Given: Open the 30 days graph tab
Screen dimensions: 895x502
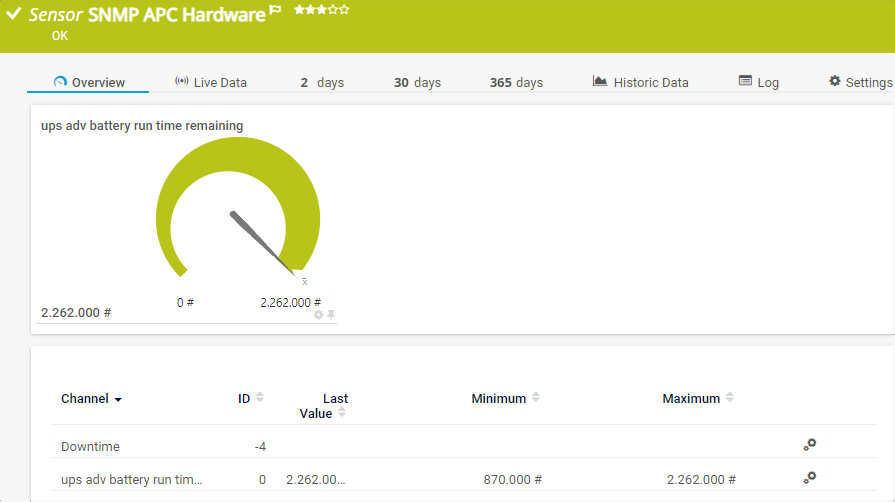Looking at the screenshot, I should pos(417,82).
